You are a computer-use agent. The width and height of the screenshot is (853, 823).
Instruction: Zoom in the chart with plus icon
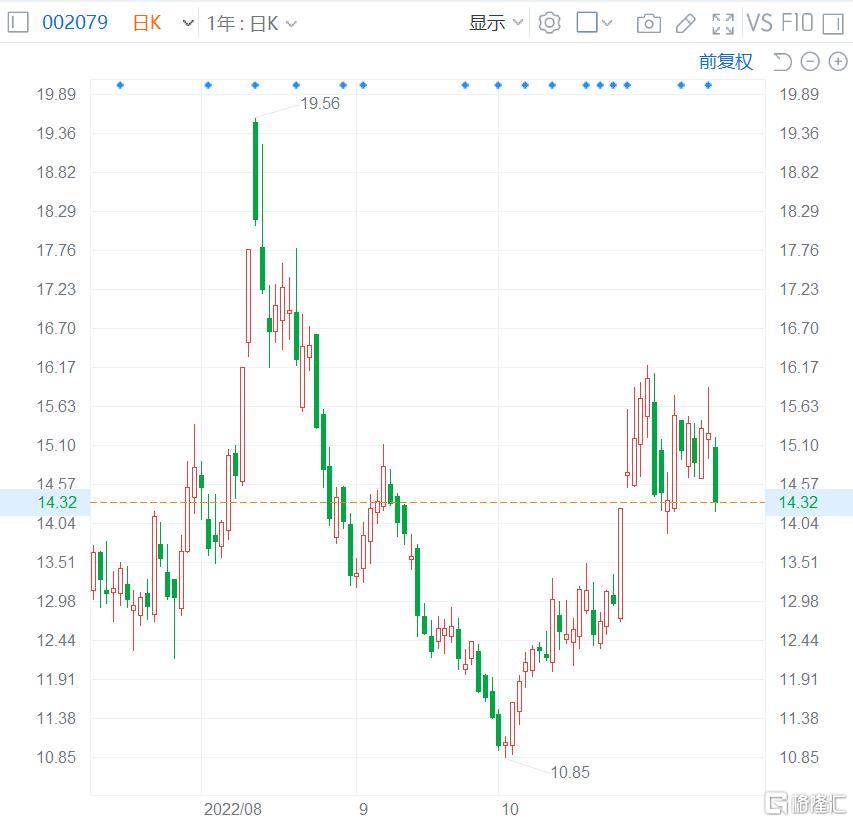point(838,61)
